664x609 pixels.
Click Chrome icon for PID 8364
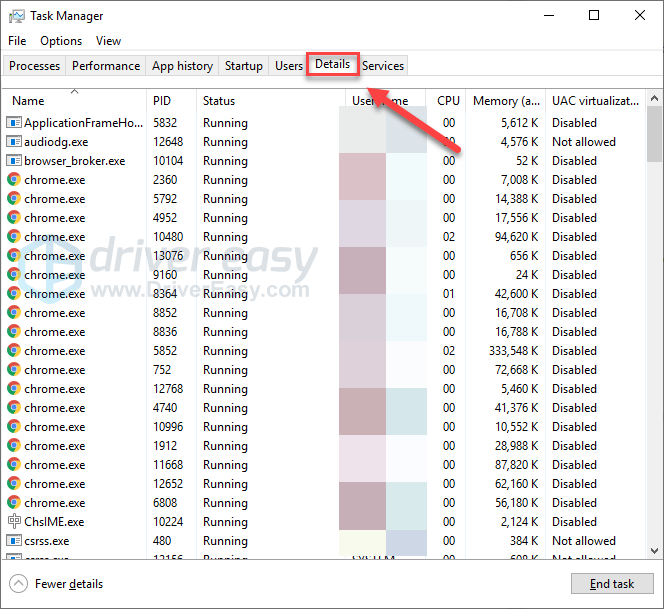pyautogui.click(x=14, y=293)
